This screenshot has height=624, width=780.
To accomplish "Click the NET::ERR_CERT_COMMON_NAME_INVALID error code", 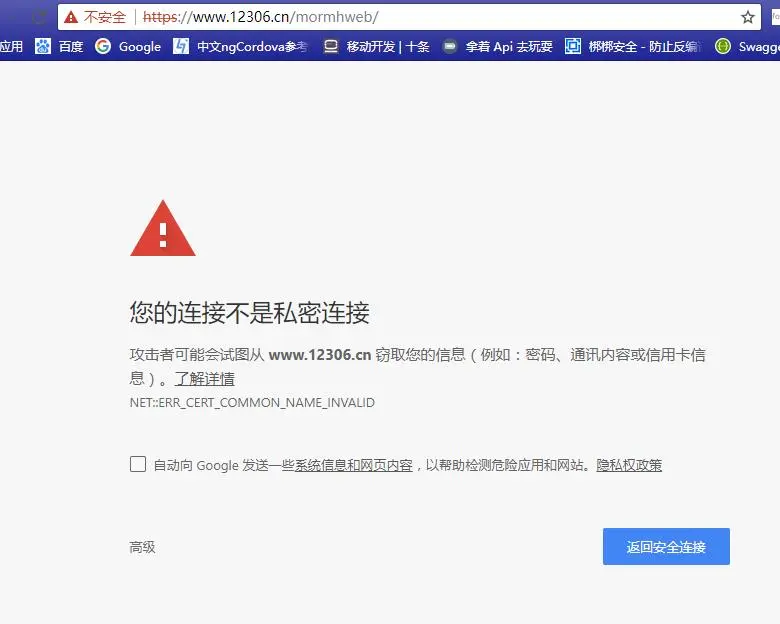I will (x=252, y=403).
